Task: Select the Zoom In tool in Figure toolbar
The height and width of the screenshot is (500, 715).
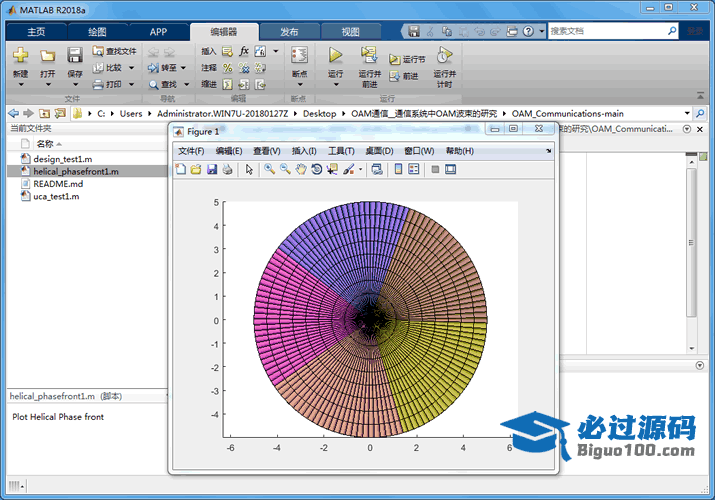Action: (270, 170)
